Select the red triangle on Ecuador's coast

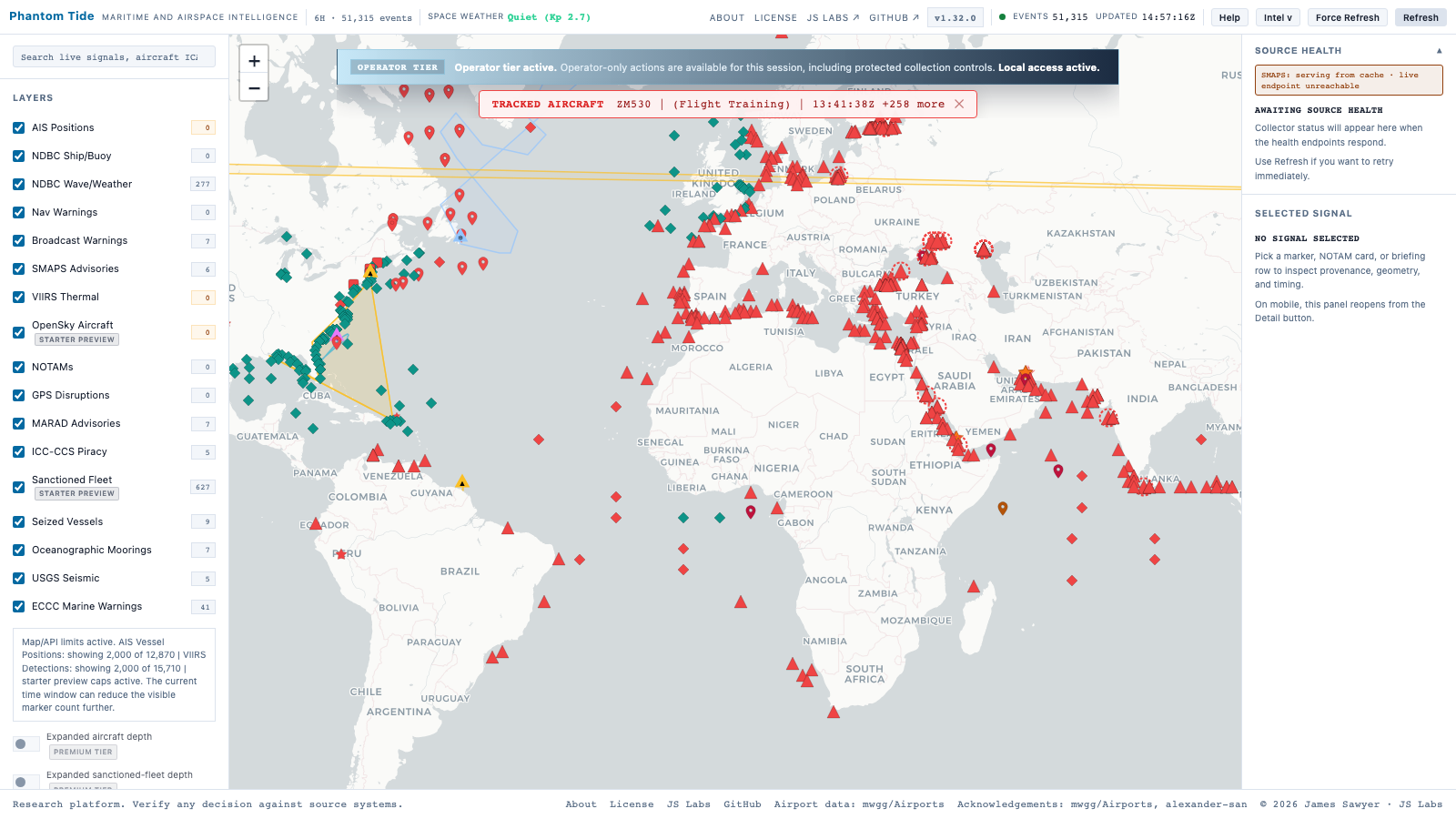pos(316,523)
